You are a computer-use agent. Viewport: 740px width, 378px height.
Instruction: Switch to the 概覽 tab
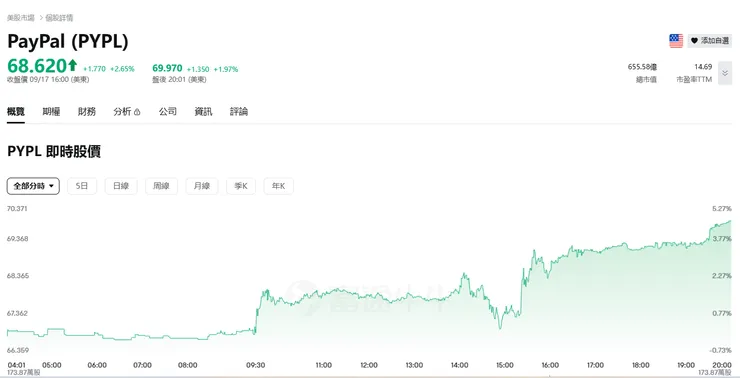(x=16, y=112)
